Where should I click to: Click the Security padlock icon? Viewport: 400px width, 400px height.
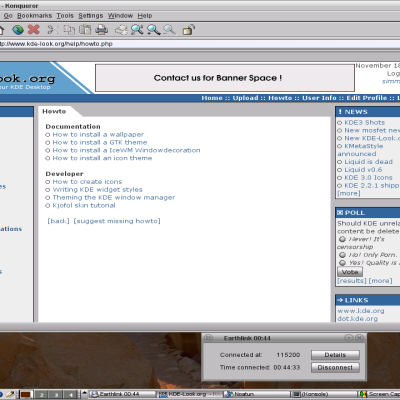(x=189, y=30)
